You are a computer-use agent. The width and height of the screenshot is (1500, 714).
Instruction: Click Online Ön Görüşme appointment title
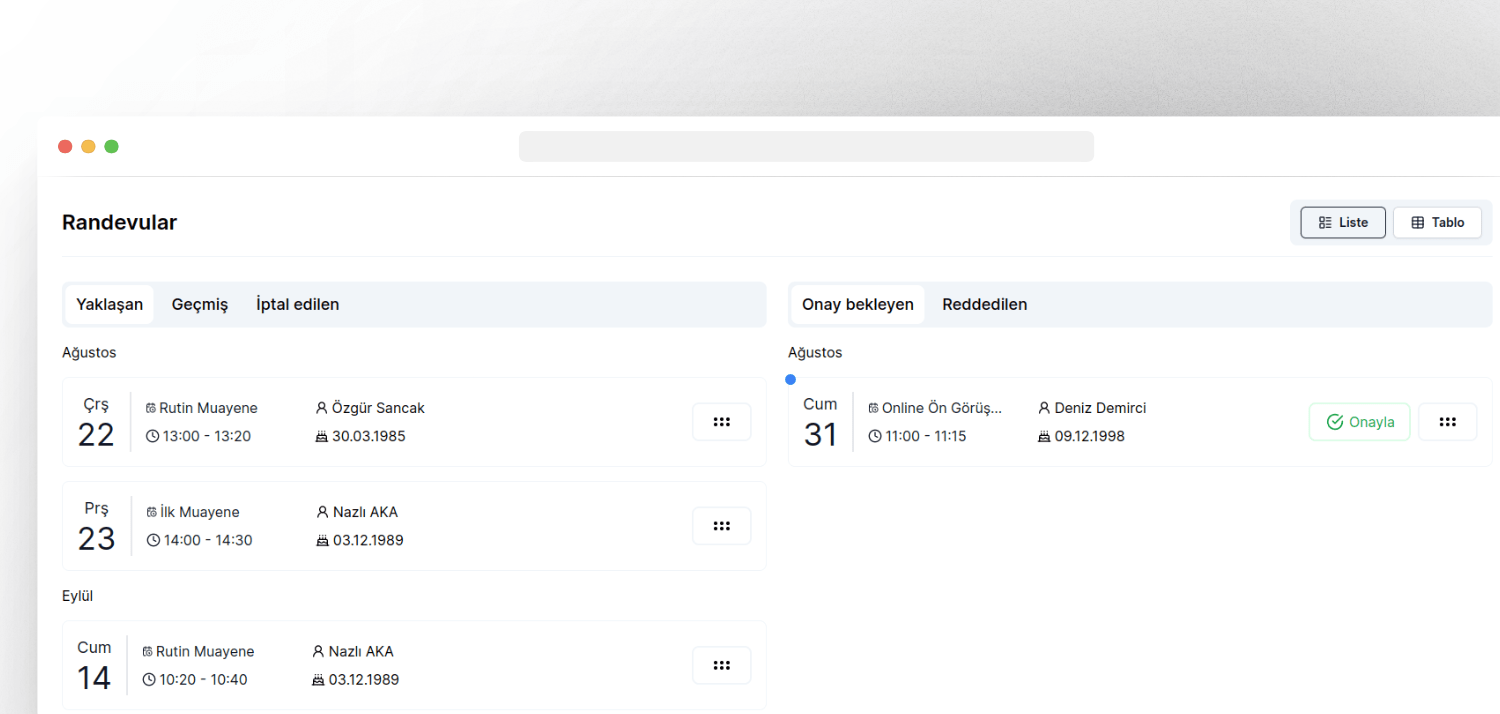click(x=941, y=408)
